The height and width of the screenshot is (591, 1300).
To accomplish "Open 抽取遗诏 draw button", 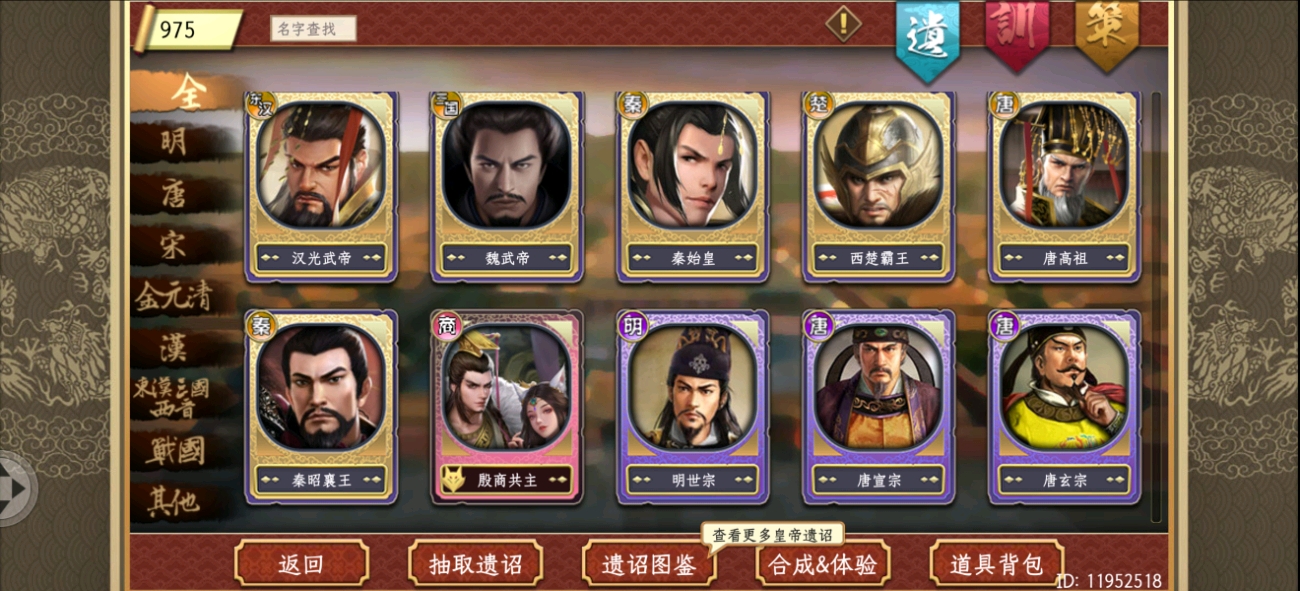I will pos(476,563).
